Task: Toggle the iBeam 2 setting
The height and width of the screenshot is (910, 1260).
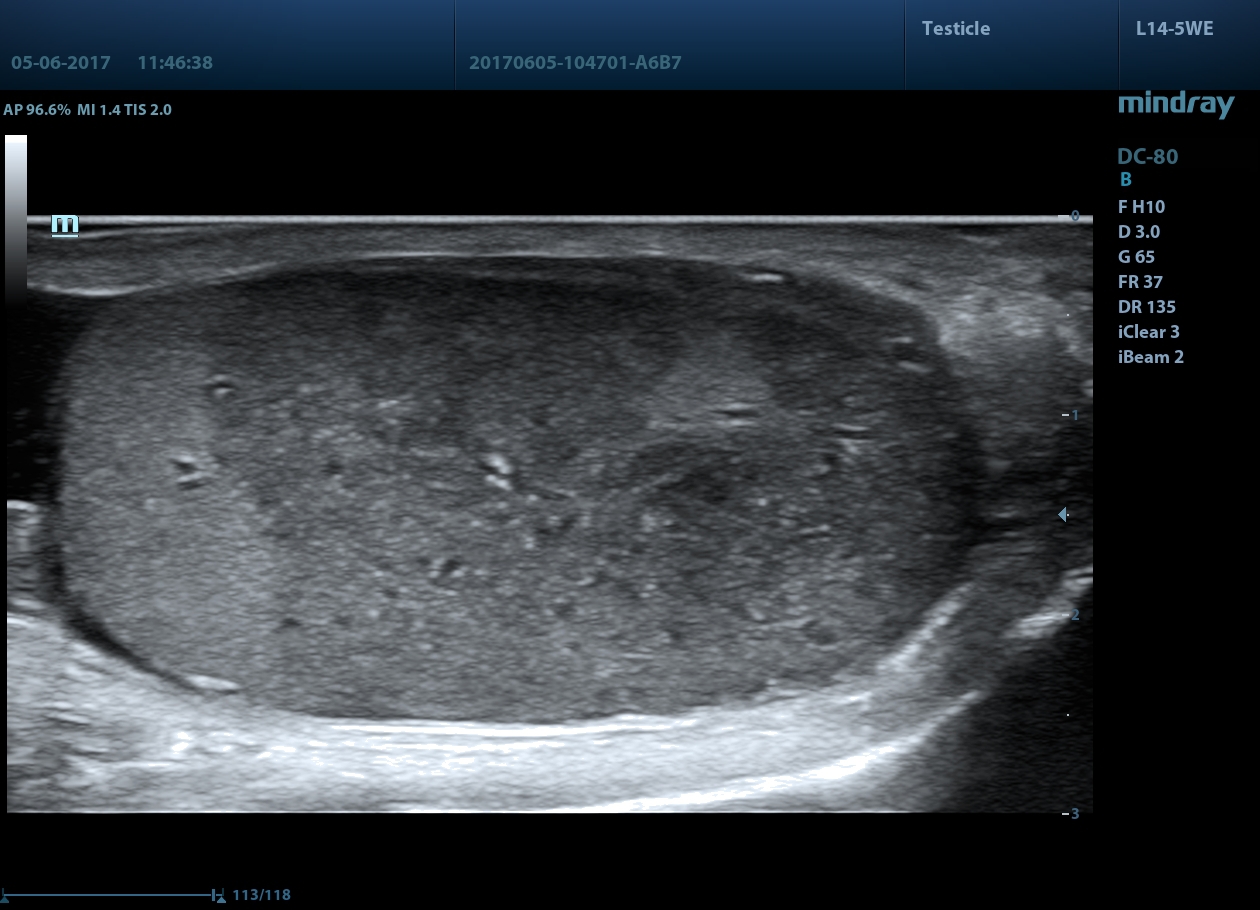Action: tap(1150, 357)
